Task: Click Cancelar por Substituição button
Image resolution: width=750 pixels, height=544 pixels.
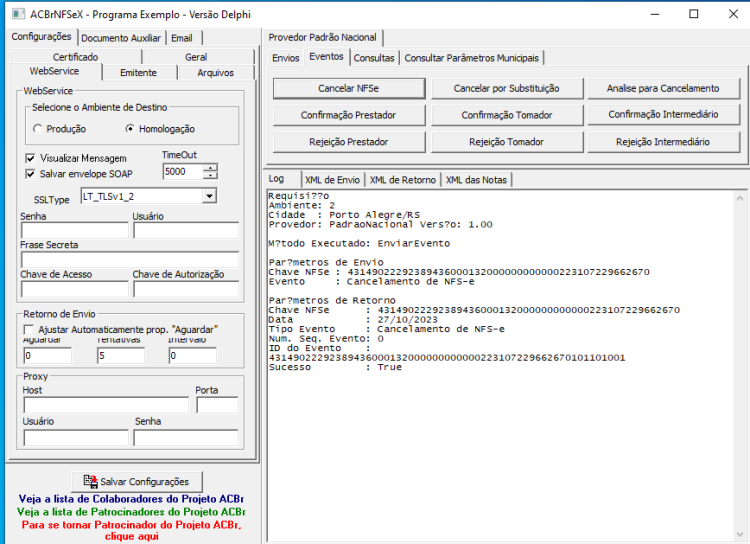Action: (507, 89)
